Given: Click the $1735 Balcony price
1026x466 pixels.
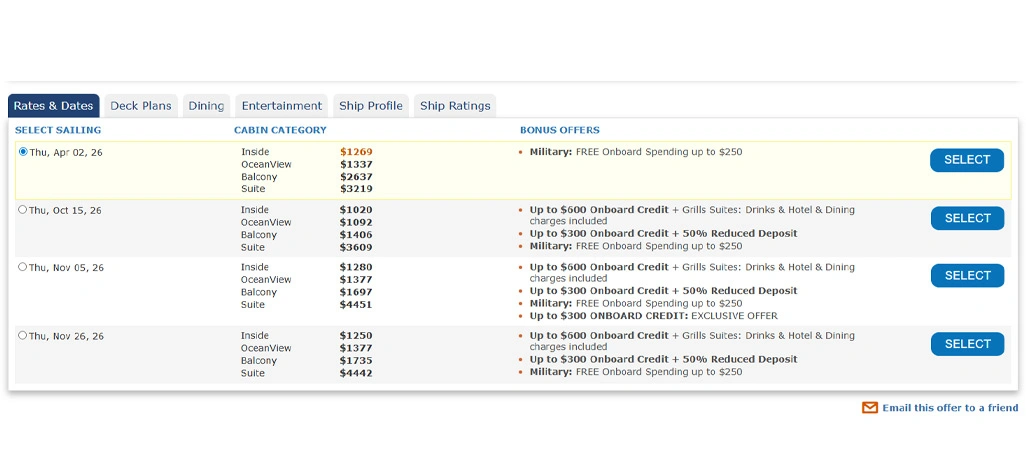Looking at the screenshot, I should [x=356, y=361].
